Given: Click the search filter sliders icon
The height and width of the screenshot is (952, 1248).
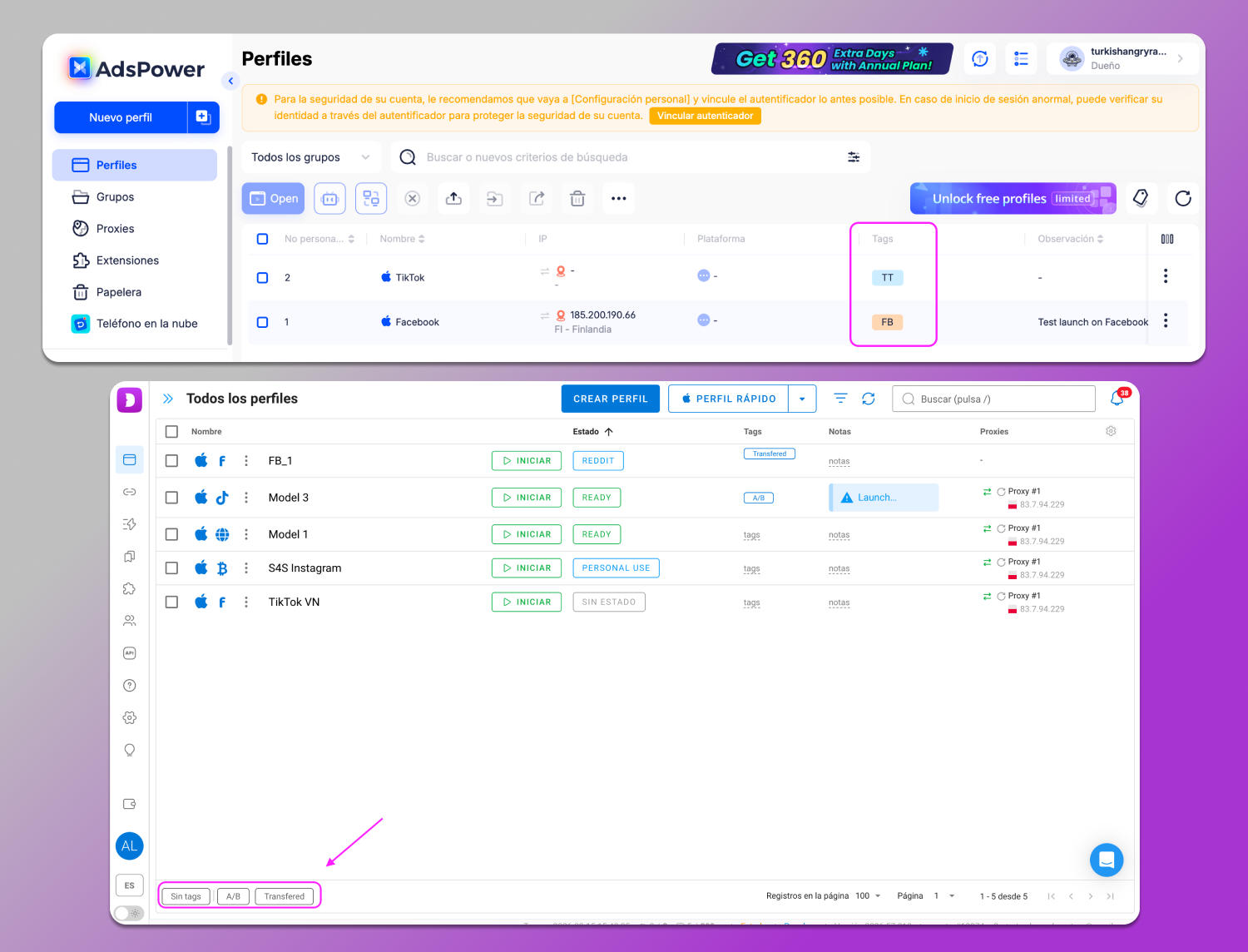Looking at the screenshot, I should pyautogui.click(x=854, y=157).
